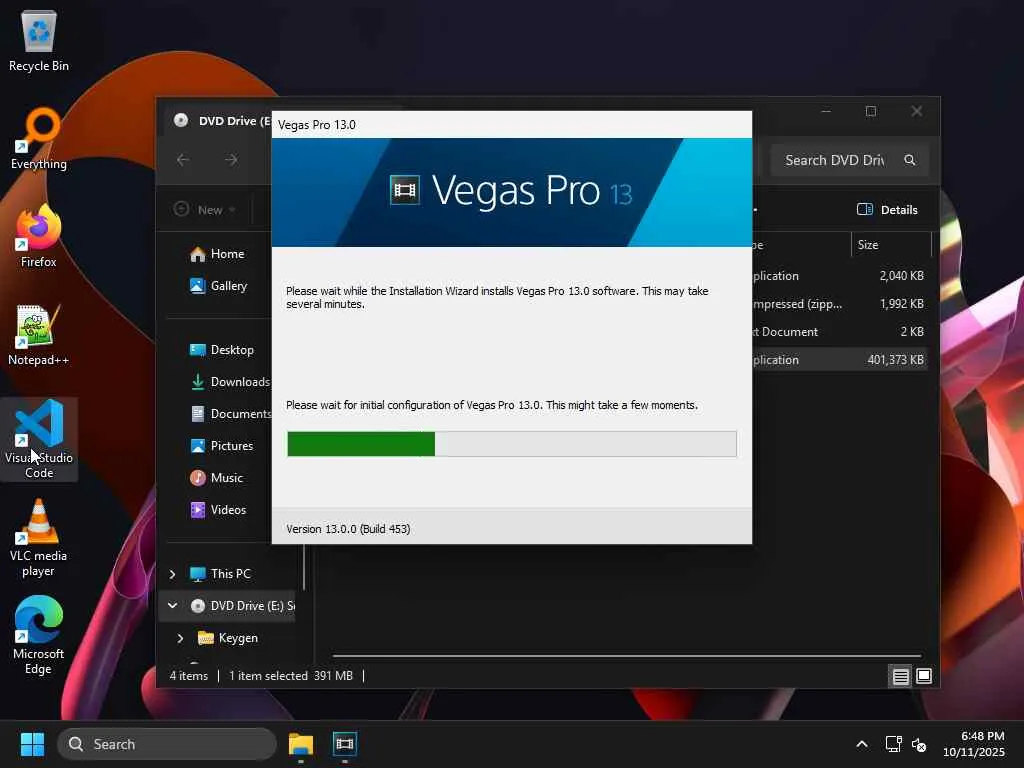Screen dimensions: 1024x768
Task: Sort files by the Size column
Action: click(x=891, y=245)
